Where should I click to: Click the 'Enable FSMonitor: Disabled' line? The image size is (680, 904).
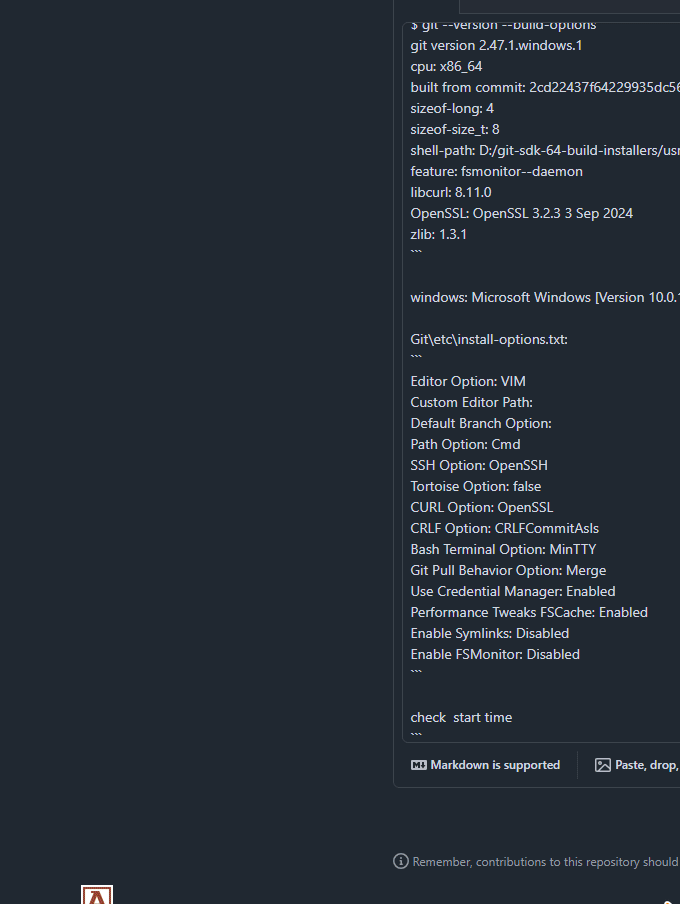[495, 653]
